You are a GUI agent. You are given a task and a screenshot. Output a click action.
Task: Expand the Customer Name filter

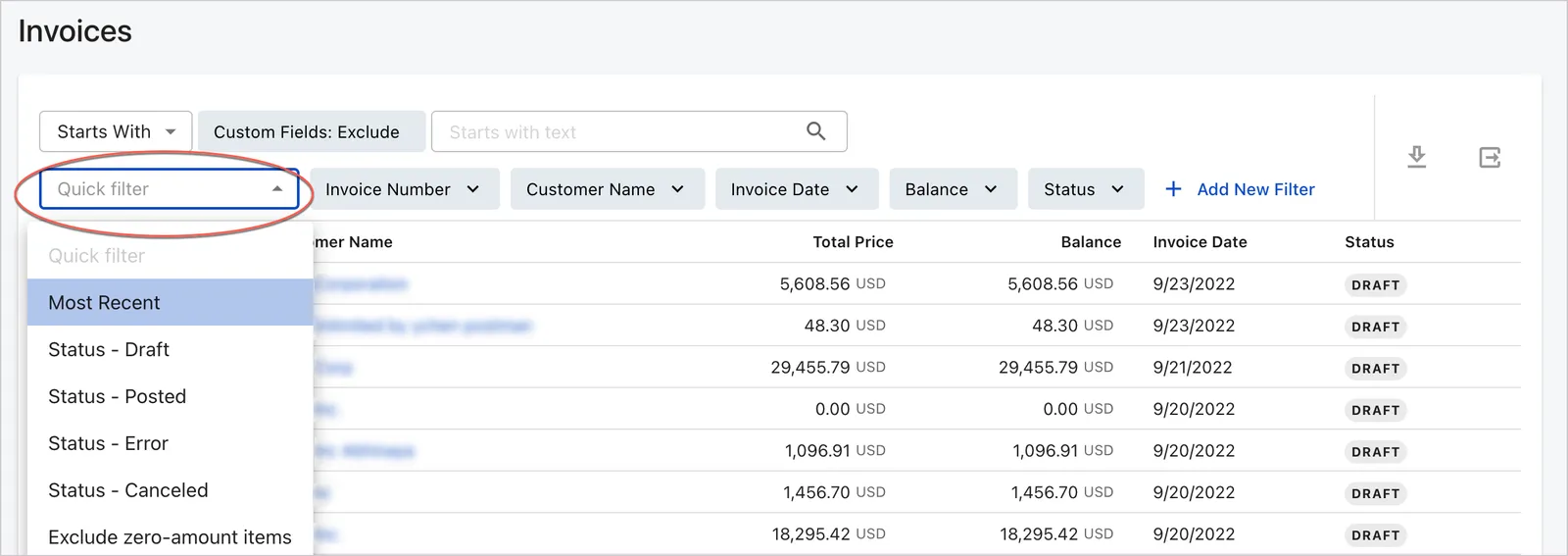pos(608,189)
